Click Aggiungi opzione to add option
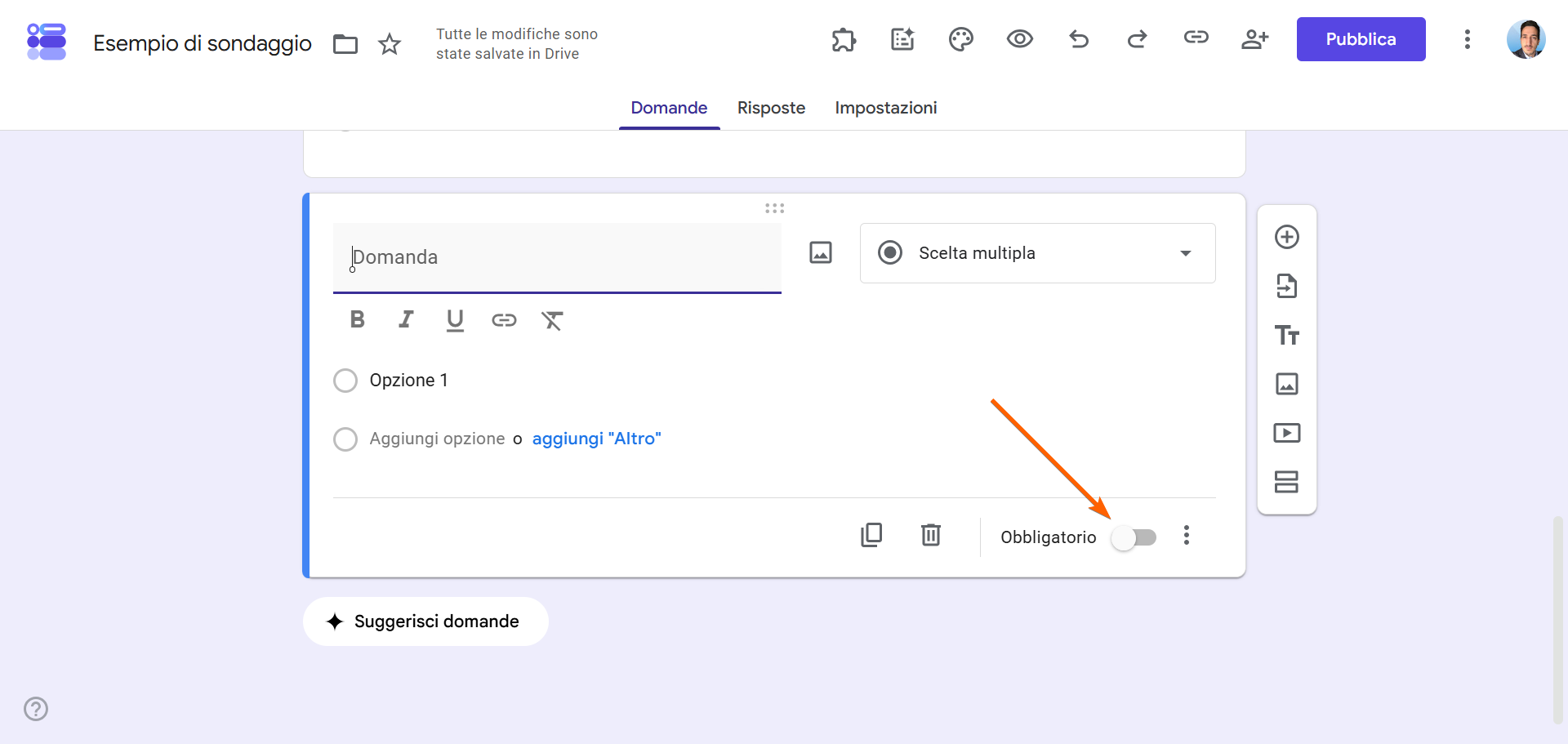 [437, 439]
